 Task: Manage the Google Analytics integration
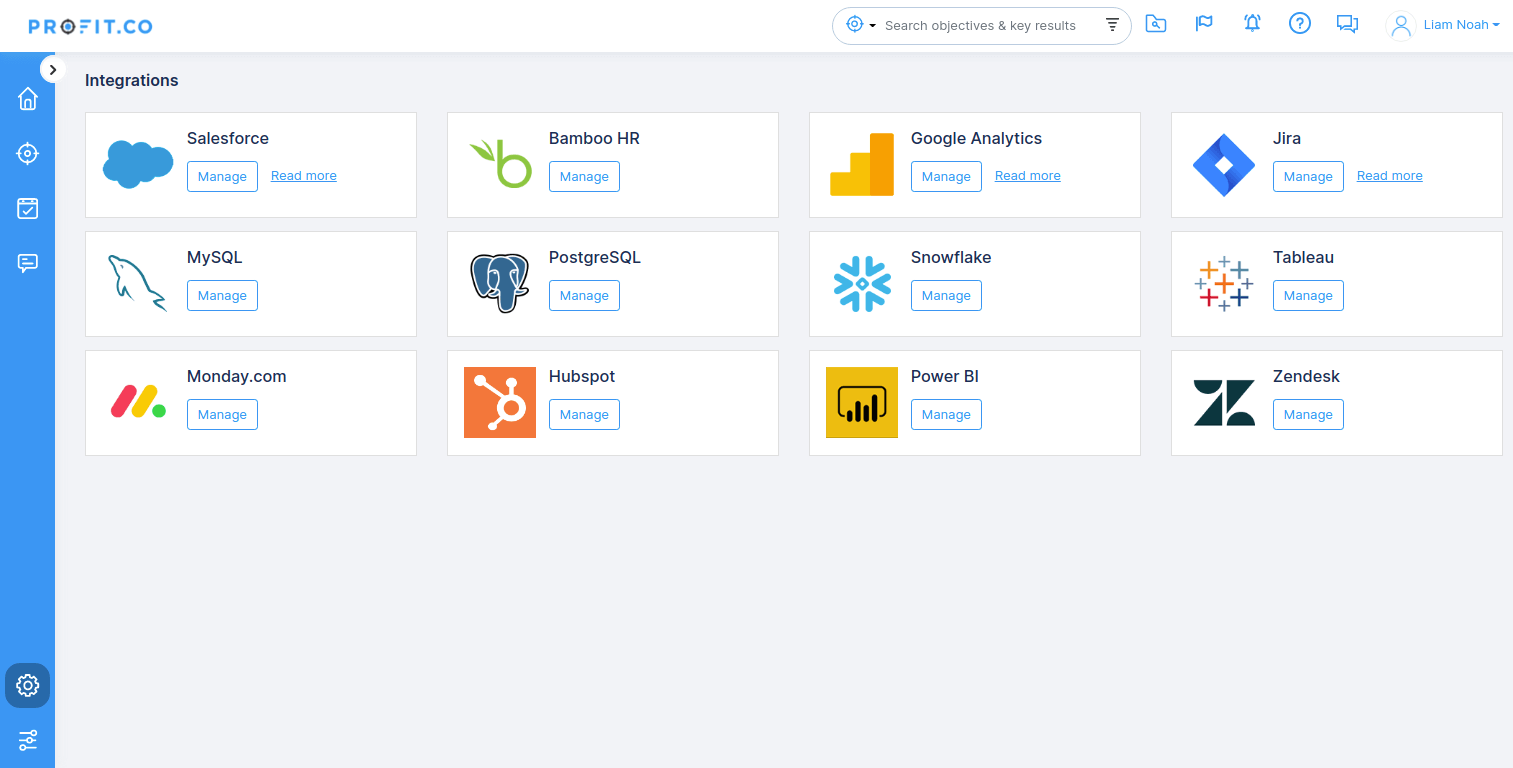[946, 176]
